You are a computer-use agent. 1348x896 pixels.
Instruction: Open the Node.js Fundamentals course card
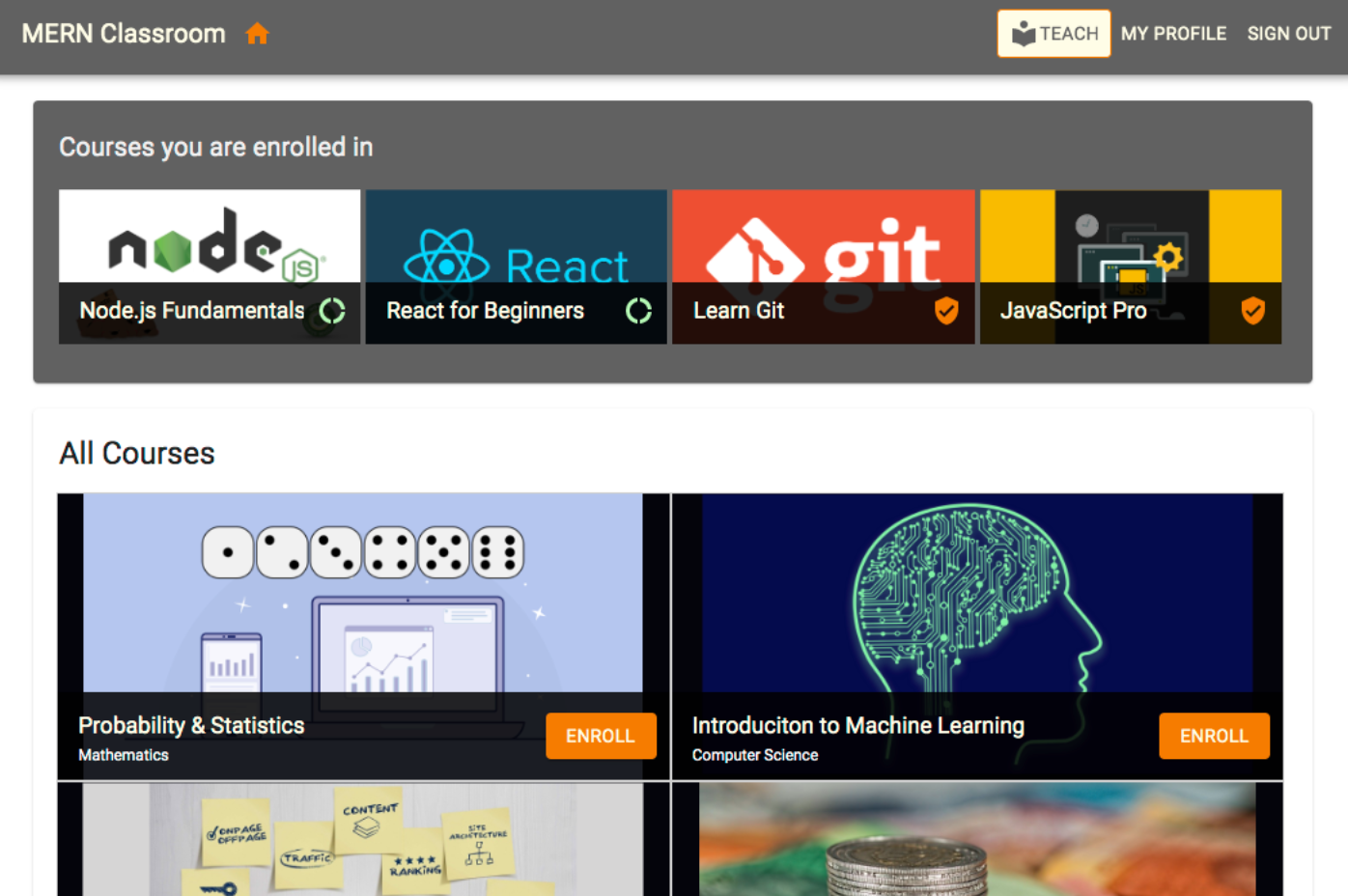point(209,236)
